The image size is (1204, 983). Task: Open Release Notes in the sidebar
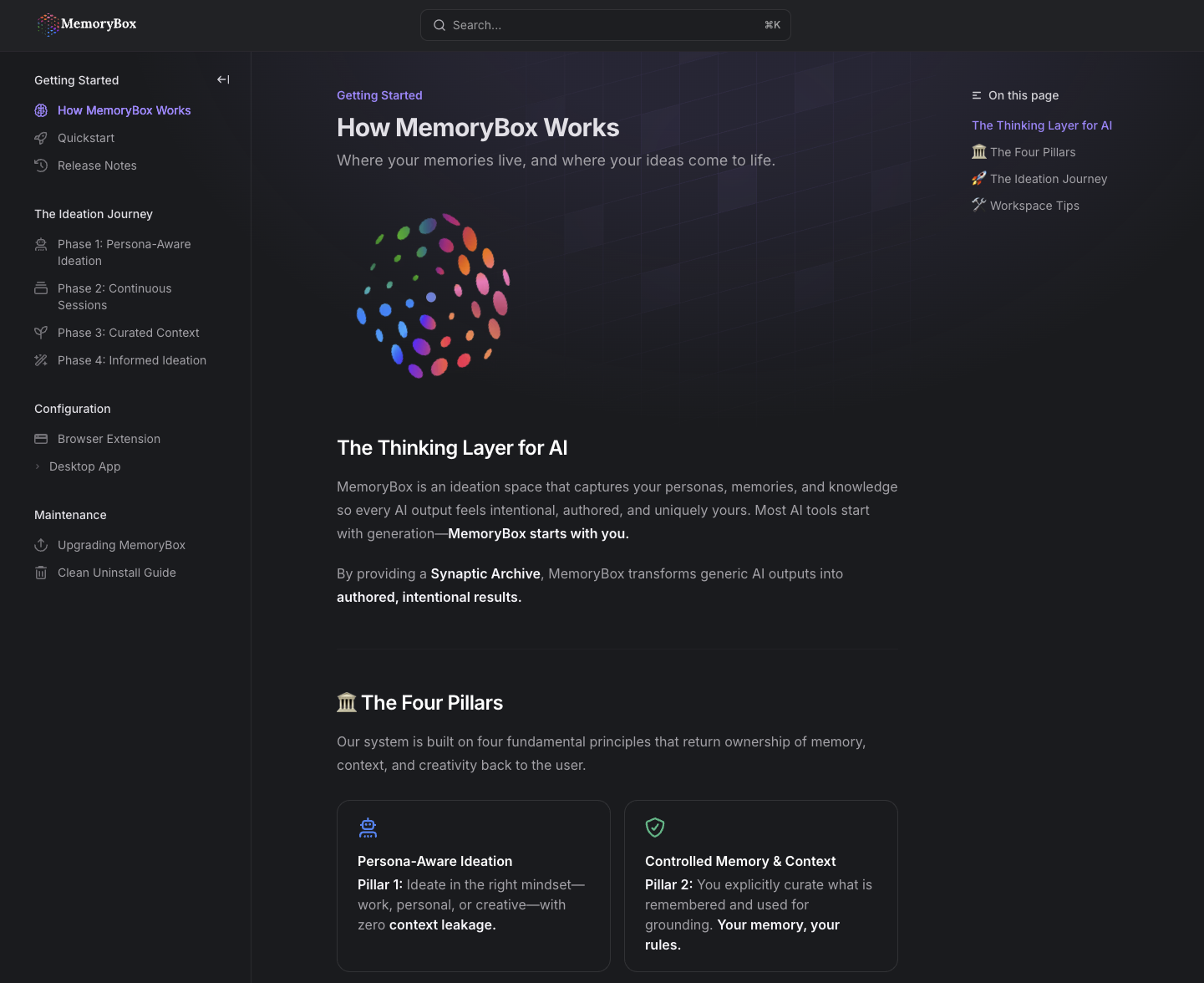pyautogui.click(x=97, y=166)
